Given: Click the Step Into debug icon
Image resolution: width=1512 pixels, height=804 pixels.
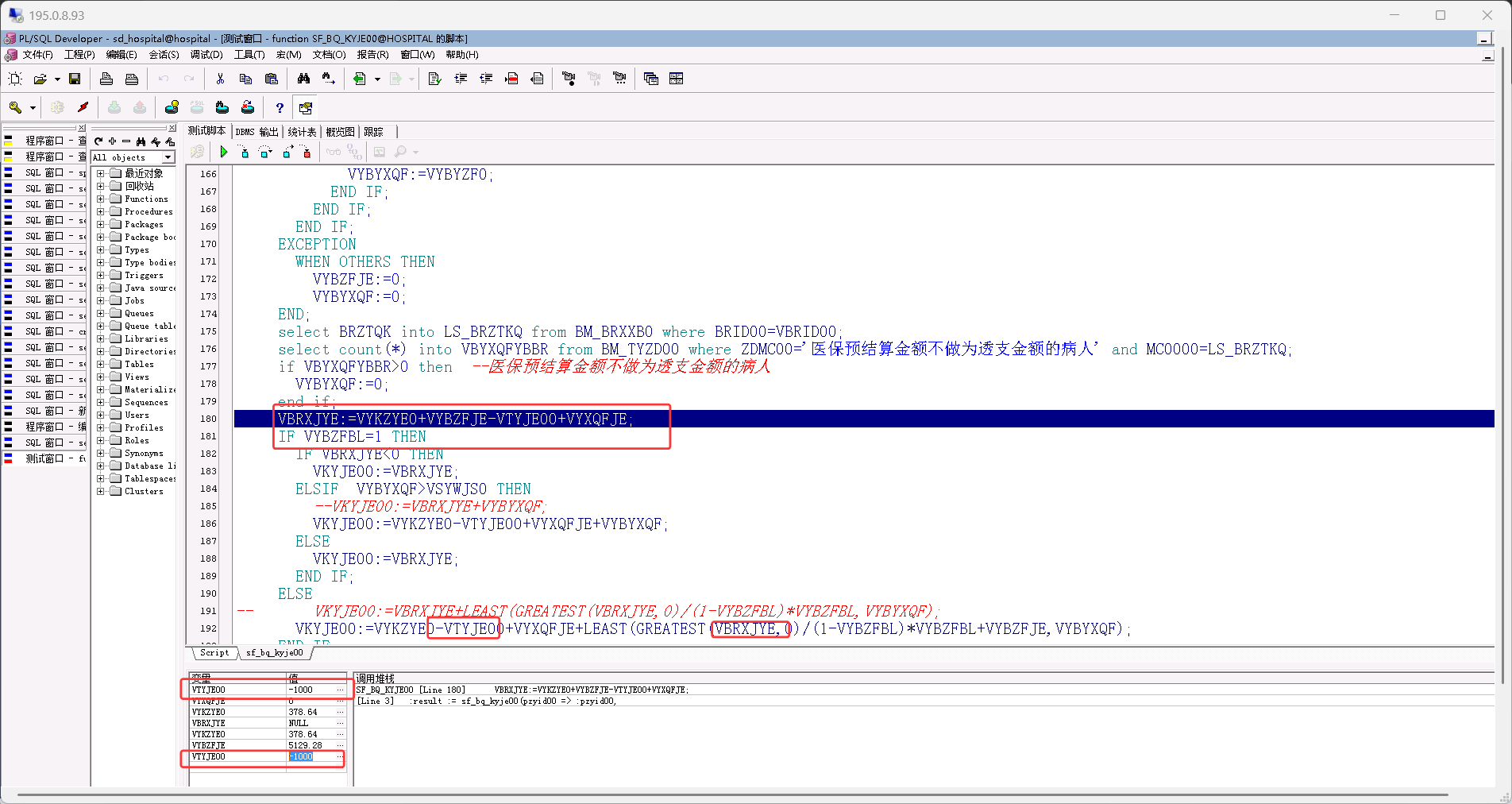Looking at the screenshot, I should 245,152.
